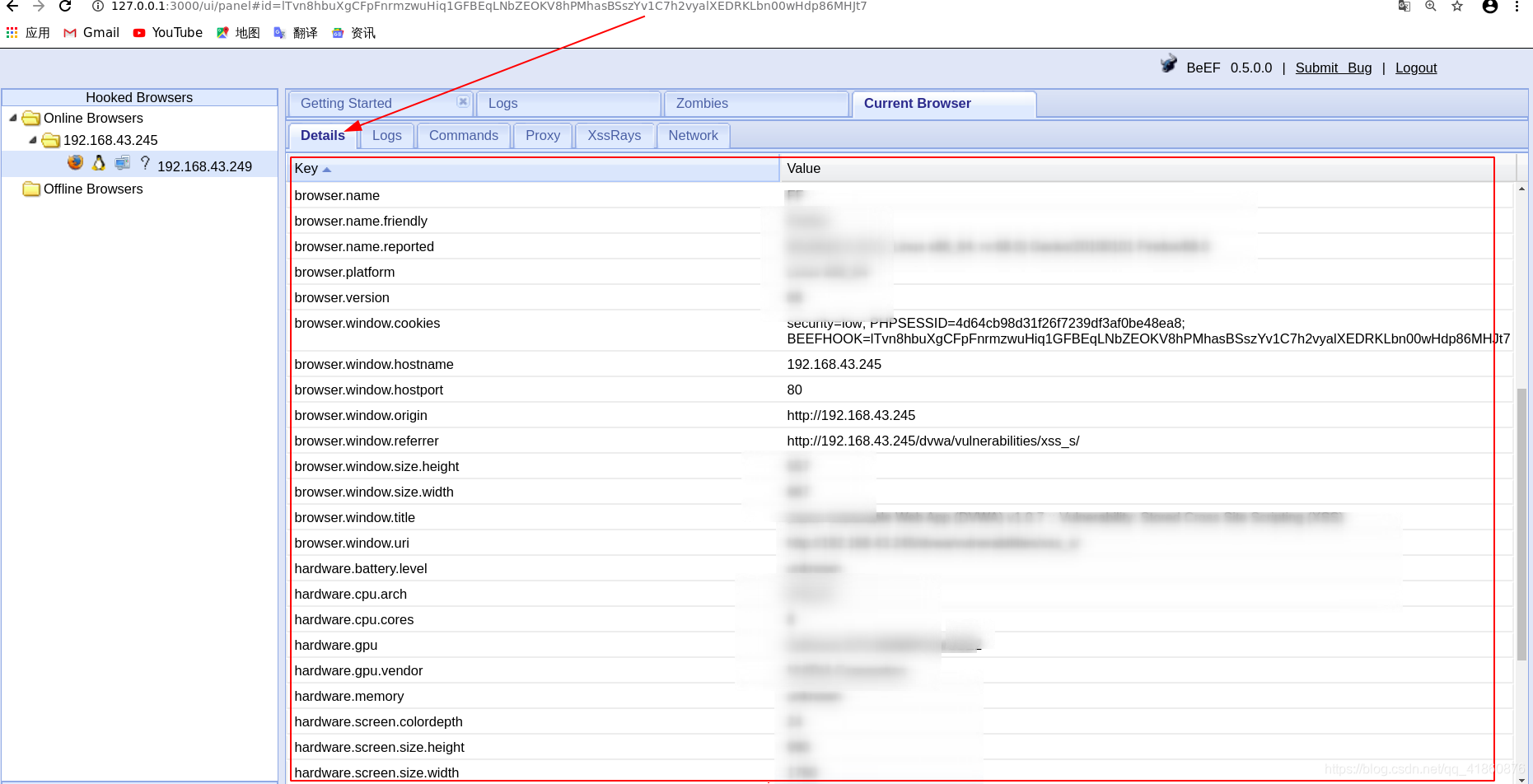Screen dimensions: 1533x784
Task: Select the hardware.cpu.arch row
Action: click(902, 594)
